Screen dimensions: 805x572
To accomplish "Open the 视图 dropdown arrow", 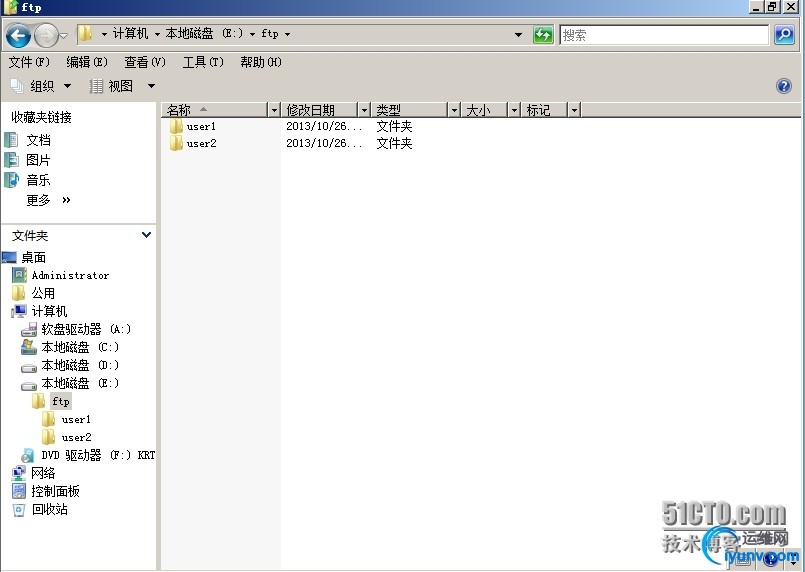I will 151,86.
